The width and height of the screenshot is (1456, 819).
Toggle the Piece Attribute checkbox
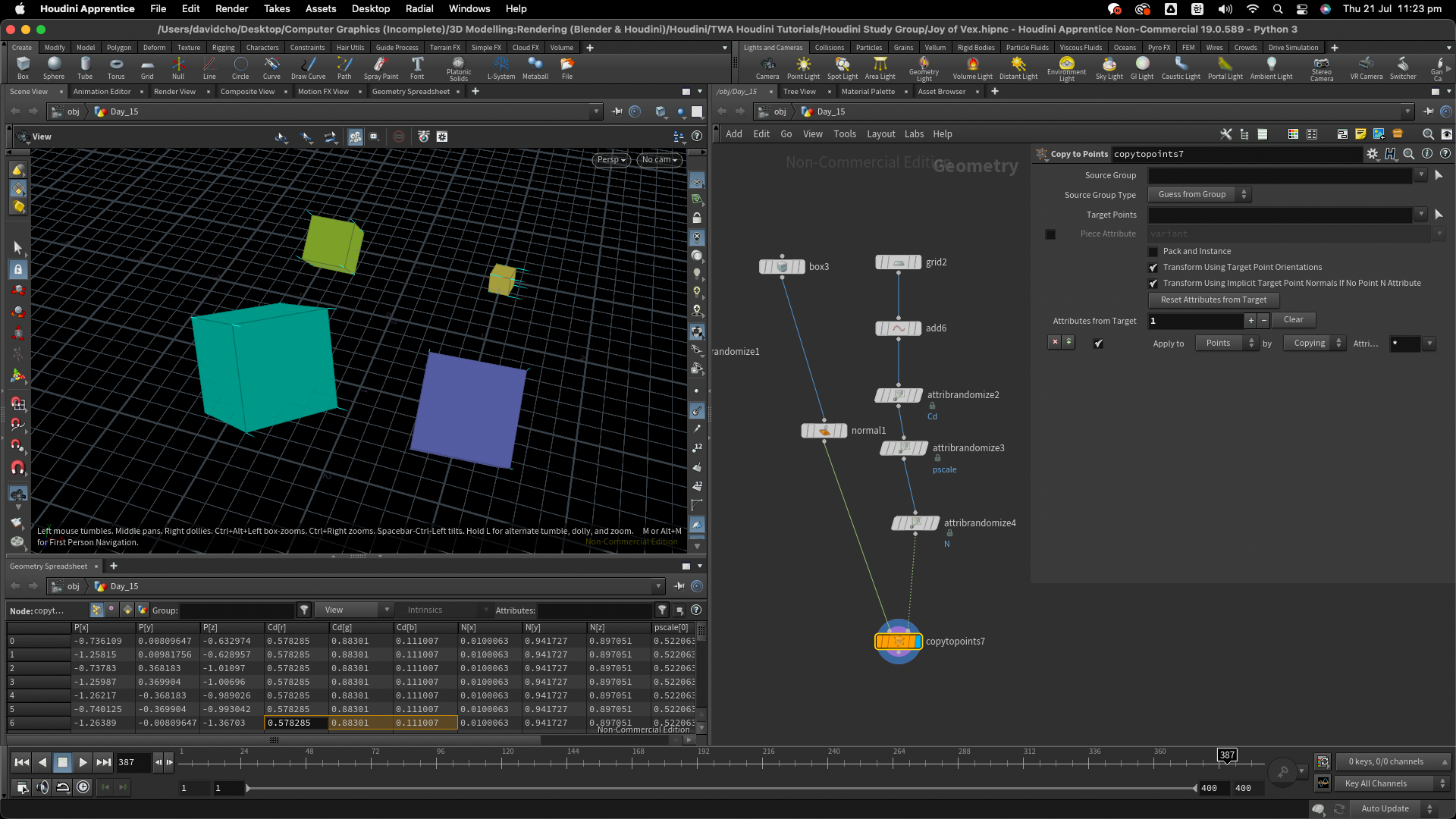coord(1050,234)
